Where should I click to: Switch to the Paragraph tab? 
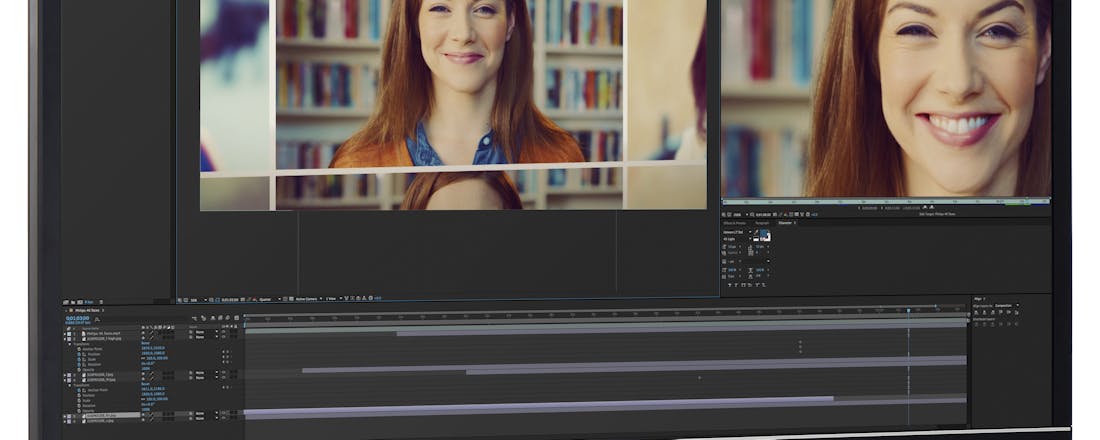tap(762, 223)
